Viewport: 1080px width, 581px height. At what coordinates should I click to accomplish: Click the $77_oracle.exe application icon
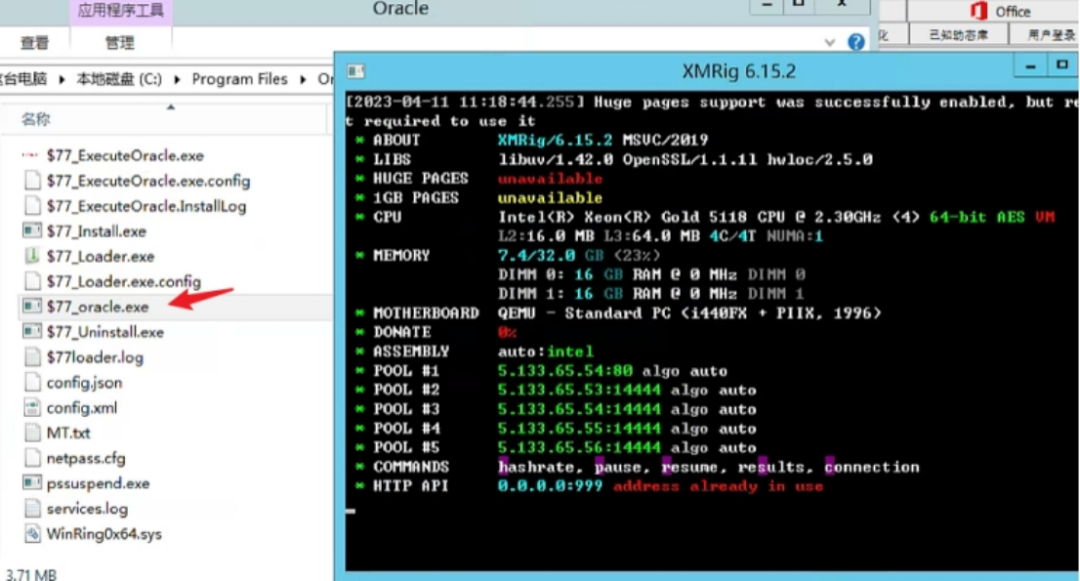pos(32,306)
